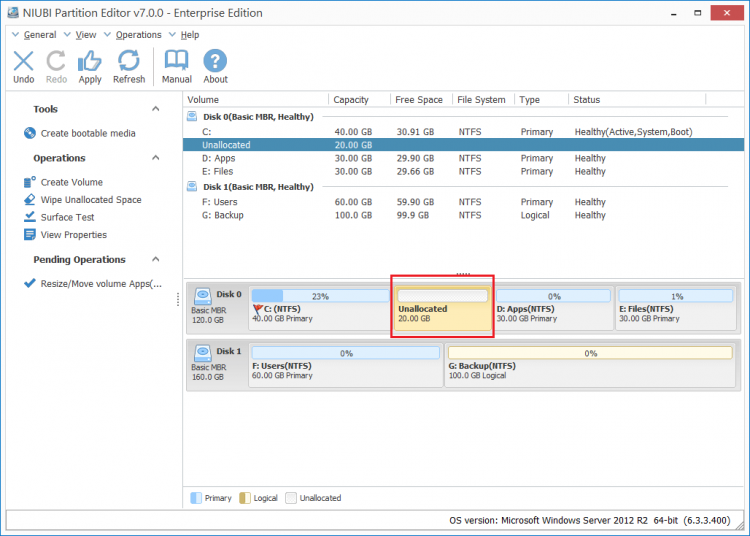
Task: Select the D: Apps partition block
Action: coord(553,309)
